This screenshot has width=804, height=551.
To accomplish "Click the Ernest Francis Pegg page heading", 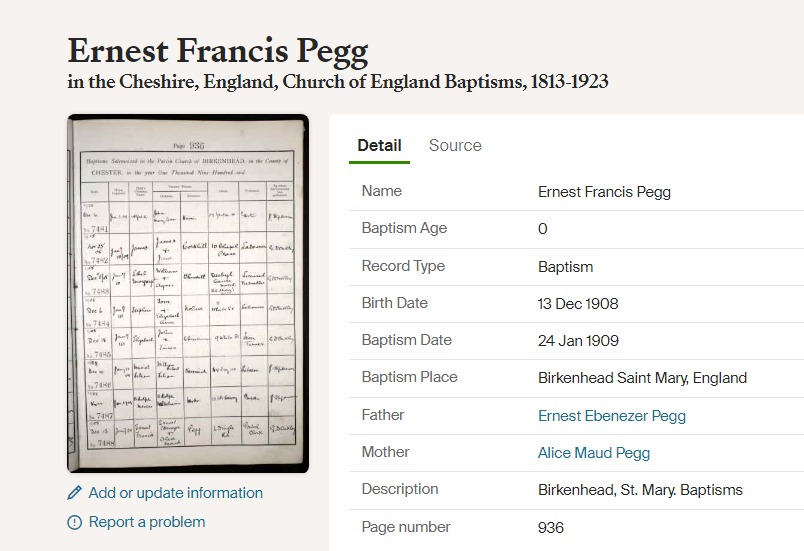I will point(218,51).
